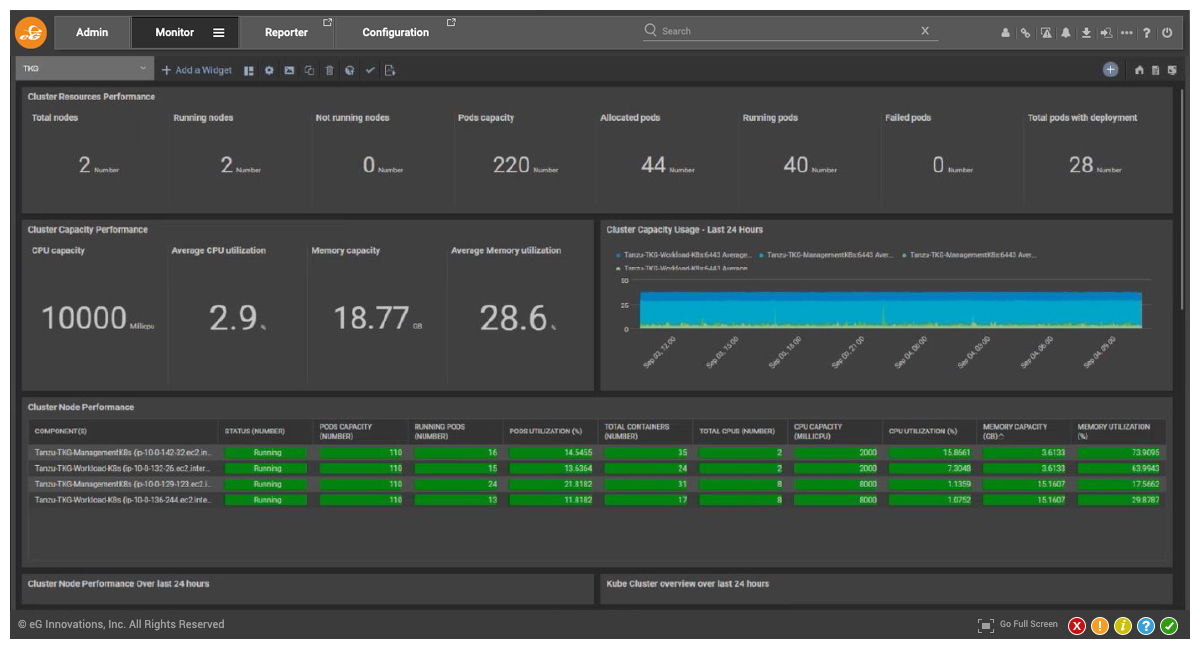The image size is (1200, 649).
Task: Click the document list icon near home
Action: click(1155, 70)
